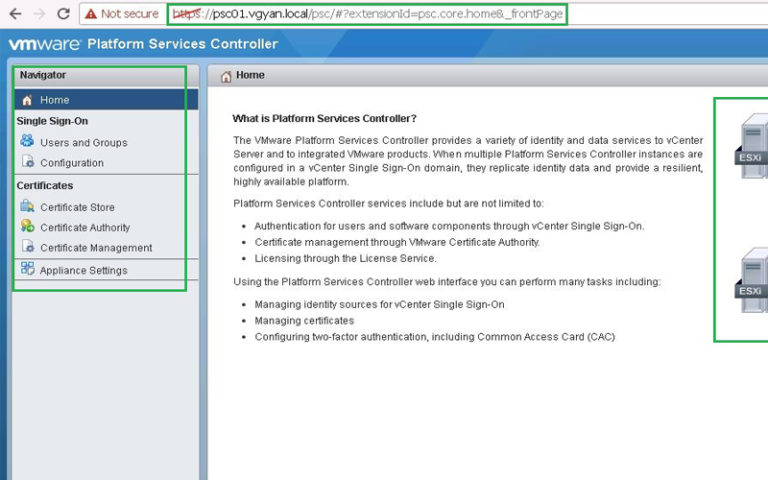Click the VMware logo in the banner
Image resolution: width=768 pixels, height=480 pixels.
45,44
